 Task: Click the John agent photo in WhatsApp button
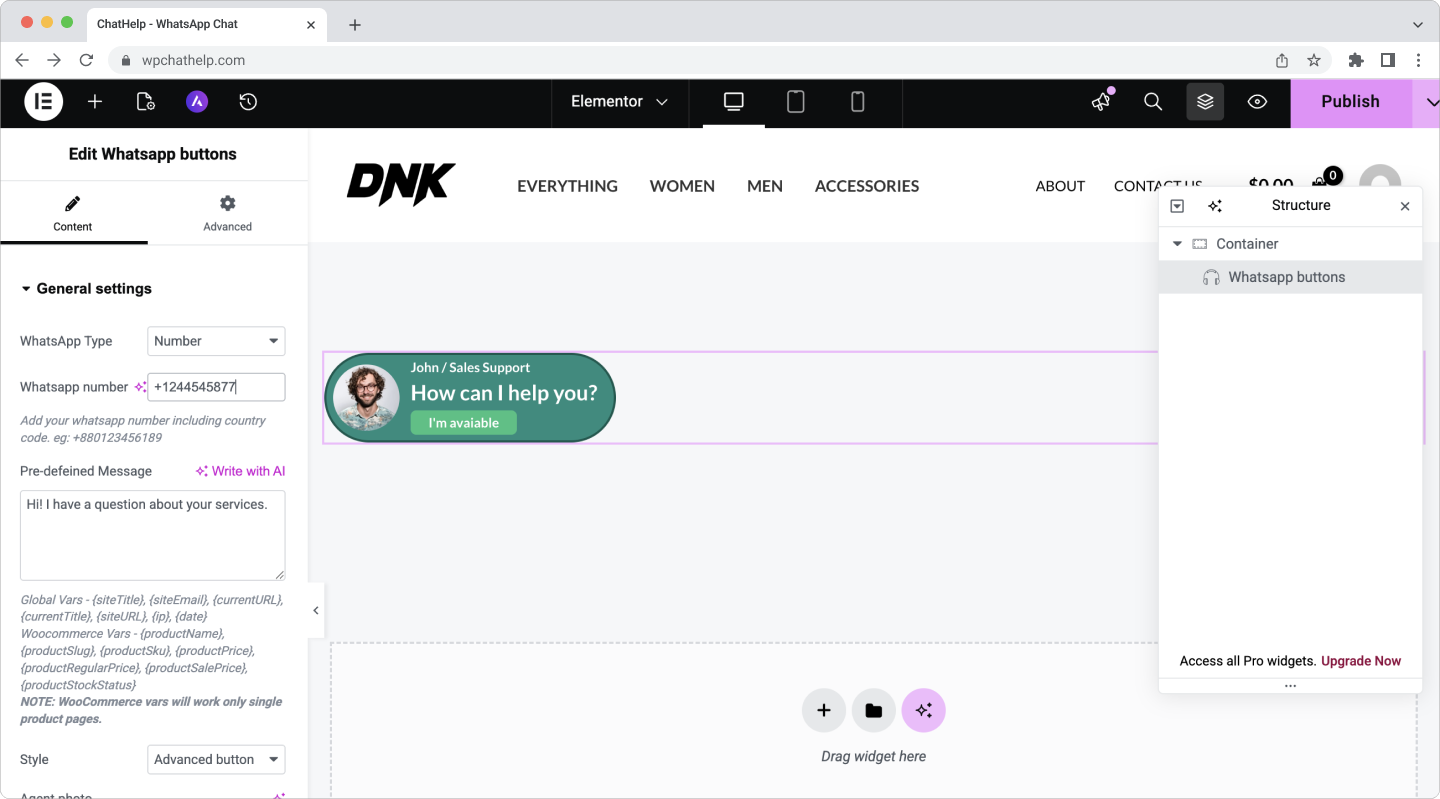(366, 398)
